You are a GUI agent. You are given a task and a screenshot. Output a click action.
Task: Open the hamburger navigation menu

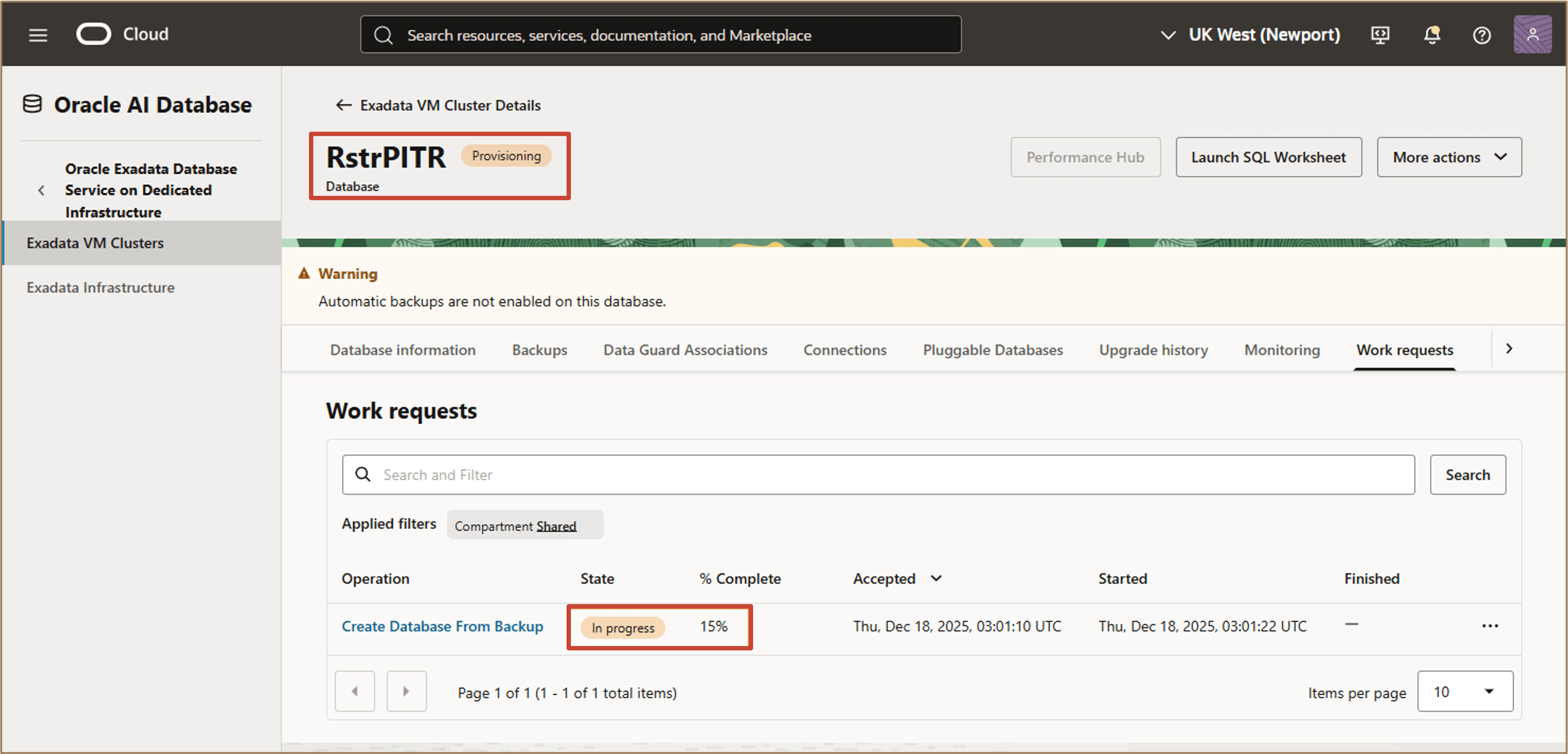pyautogui.click(x=38, y=35)
